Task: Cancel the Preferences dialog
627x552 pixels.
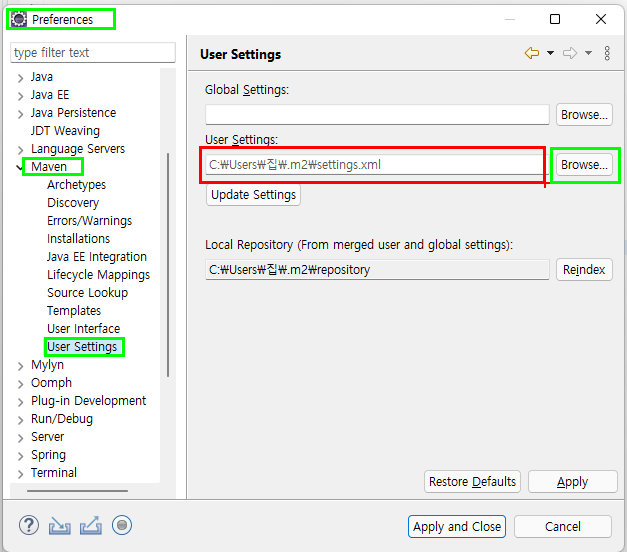Action: click(x=563, y=526)
